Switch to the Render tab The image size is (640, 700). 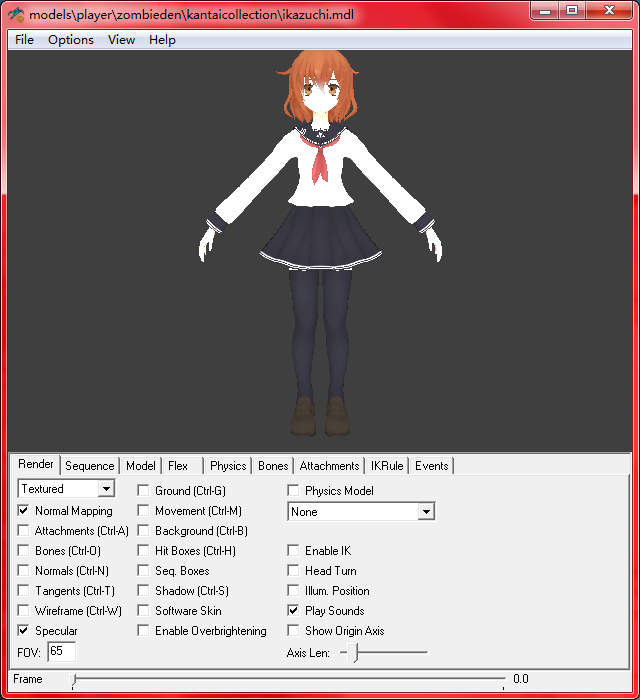35,464
